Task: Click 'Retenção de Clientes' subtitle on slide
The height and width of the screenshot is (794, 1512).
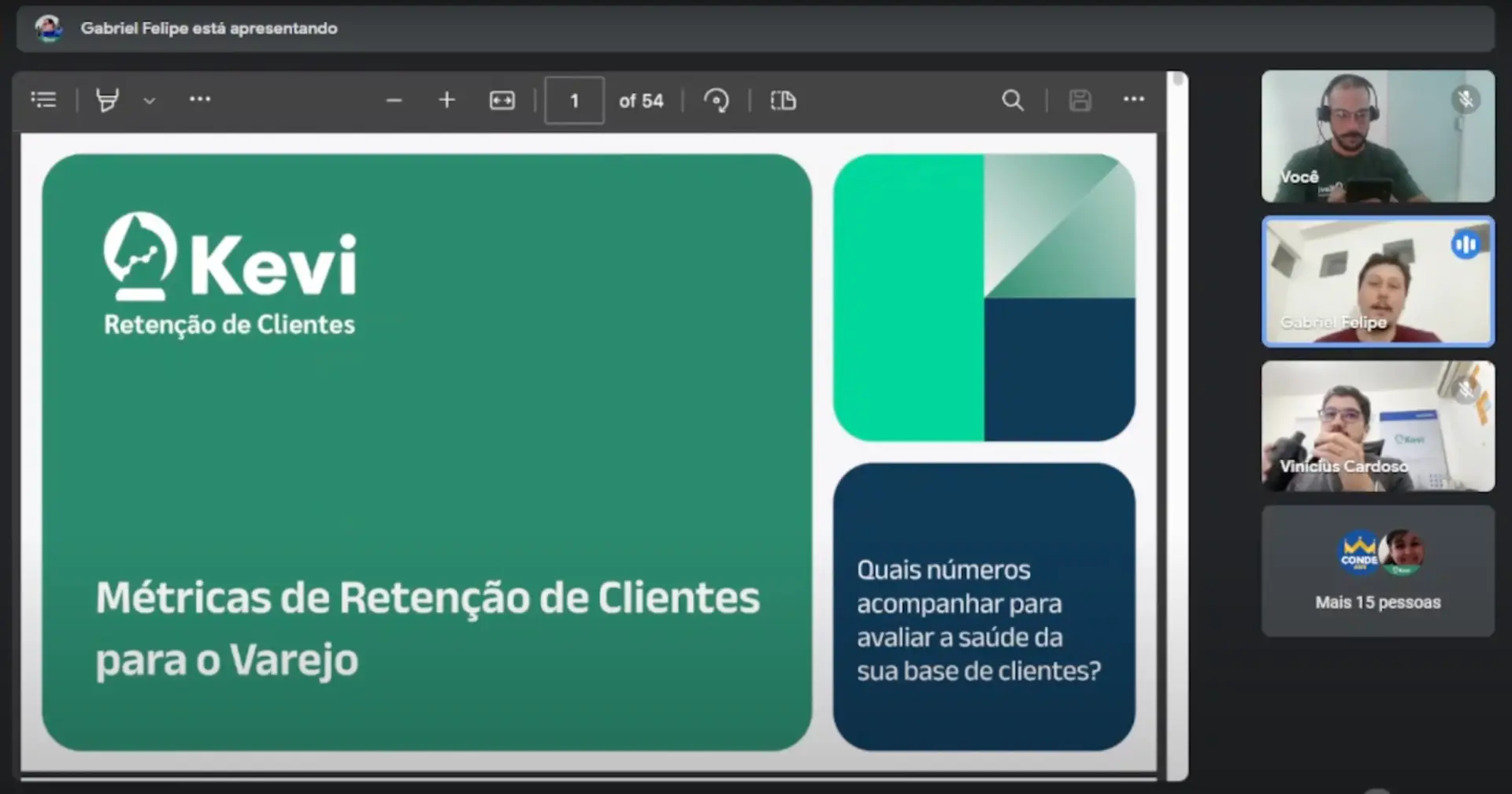Action: click(229, 325)
